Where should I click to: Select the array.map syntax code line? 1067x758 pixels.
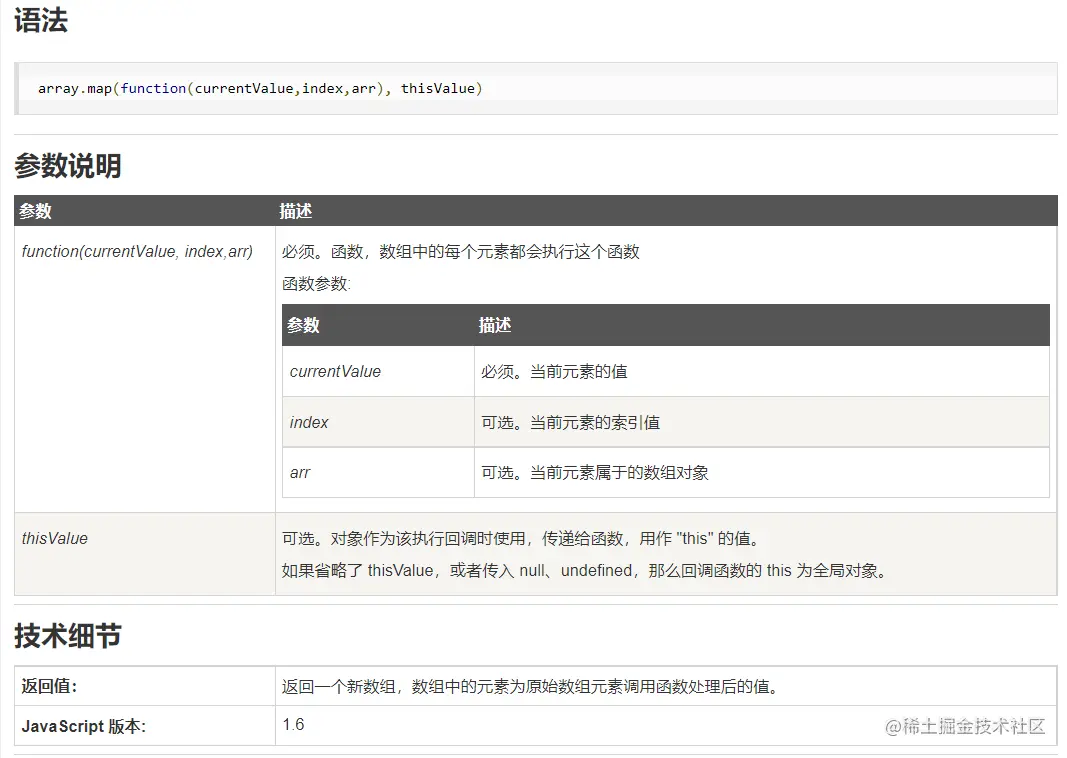(260, 88)
